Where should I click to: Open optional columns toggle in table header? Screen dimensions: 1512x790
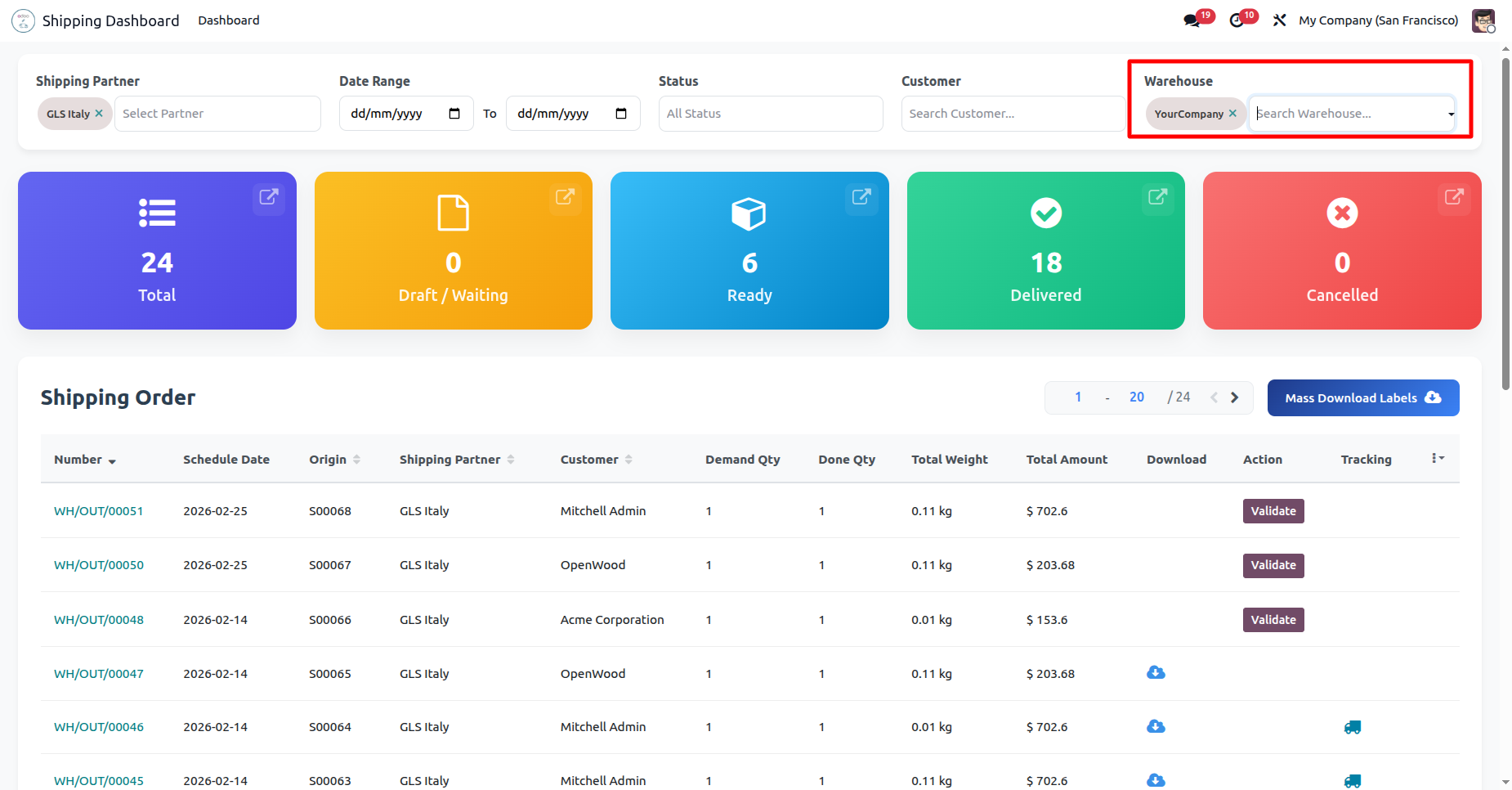(x=1438, y=459)
